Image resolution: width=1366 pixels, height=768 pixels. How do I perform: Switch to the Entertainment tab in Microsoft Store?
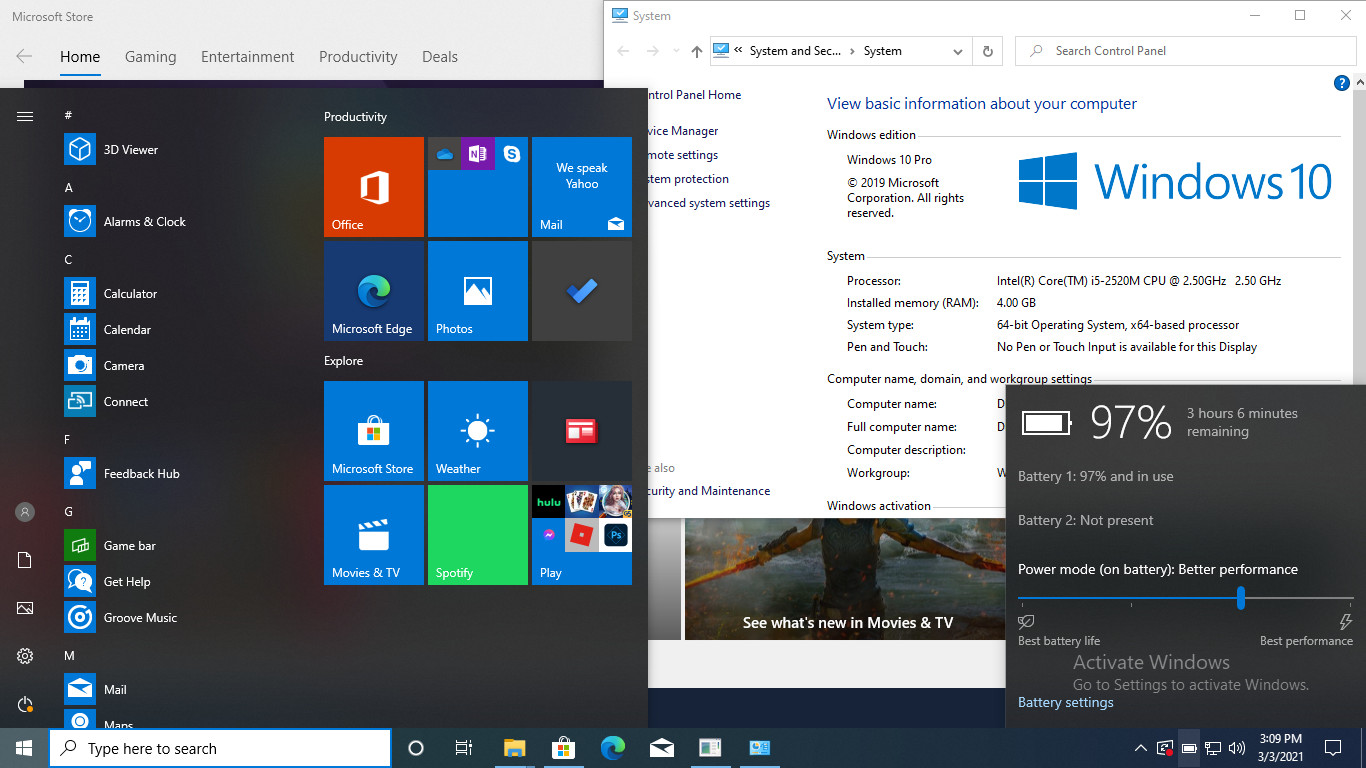click(x=247, y=57)
